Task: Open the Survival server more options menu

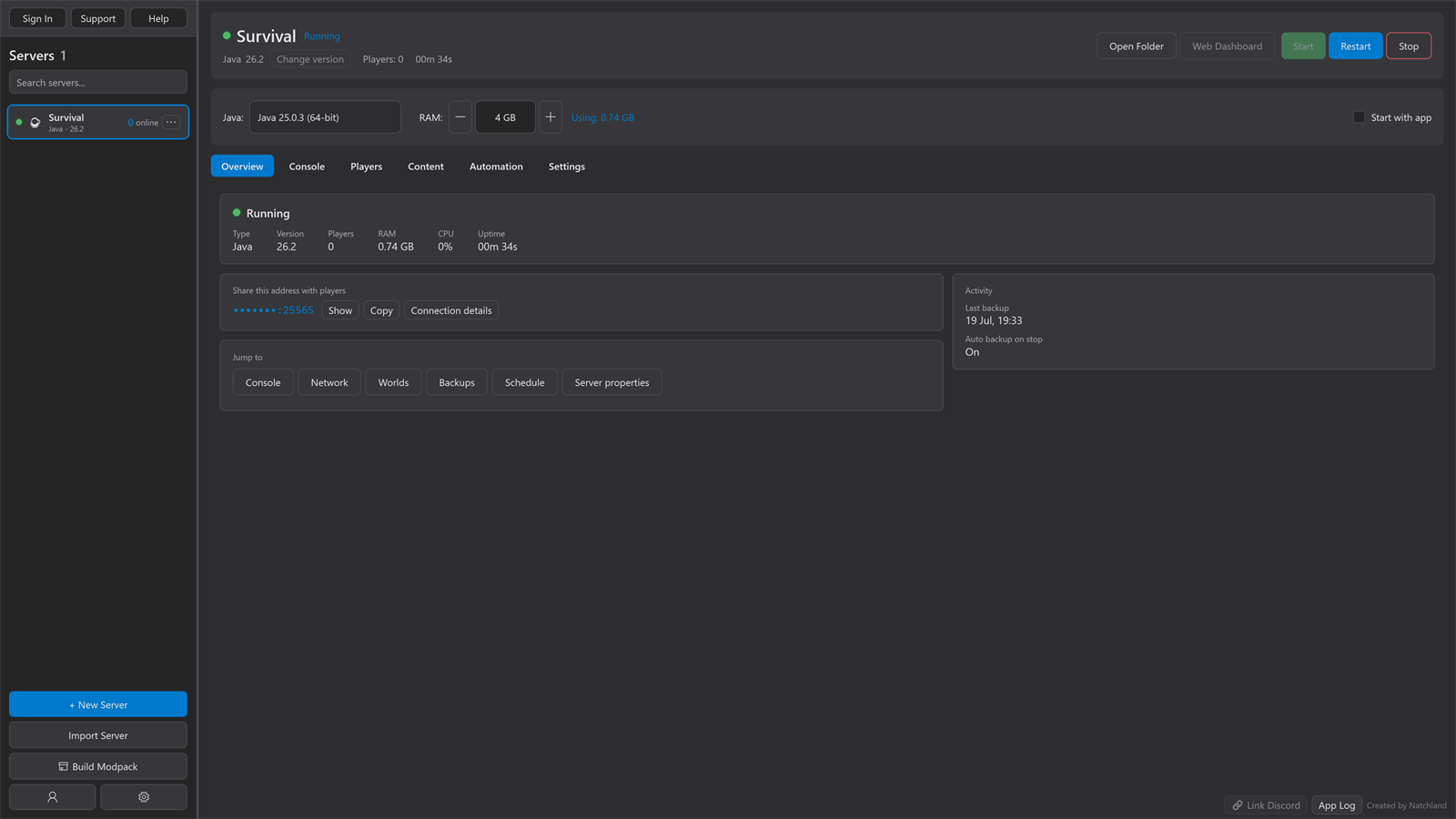Action: click(x=171, y=122)
